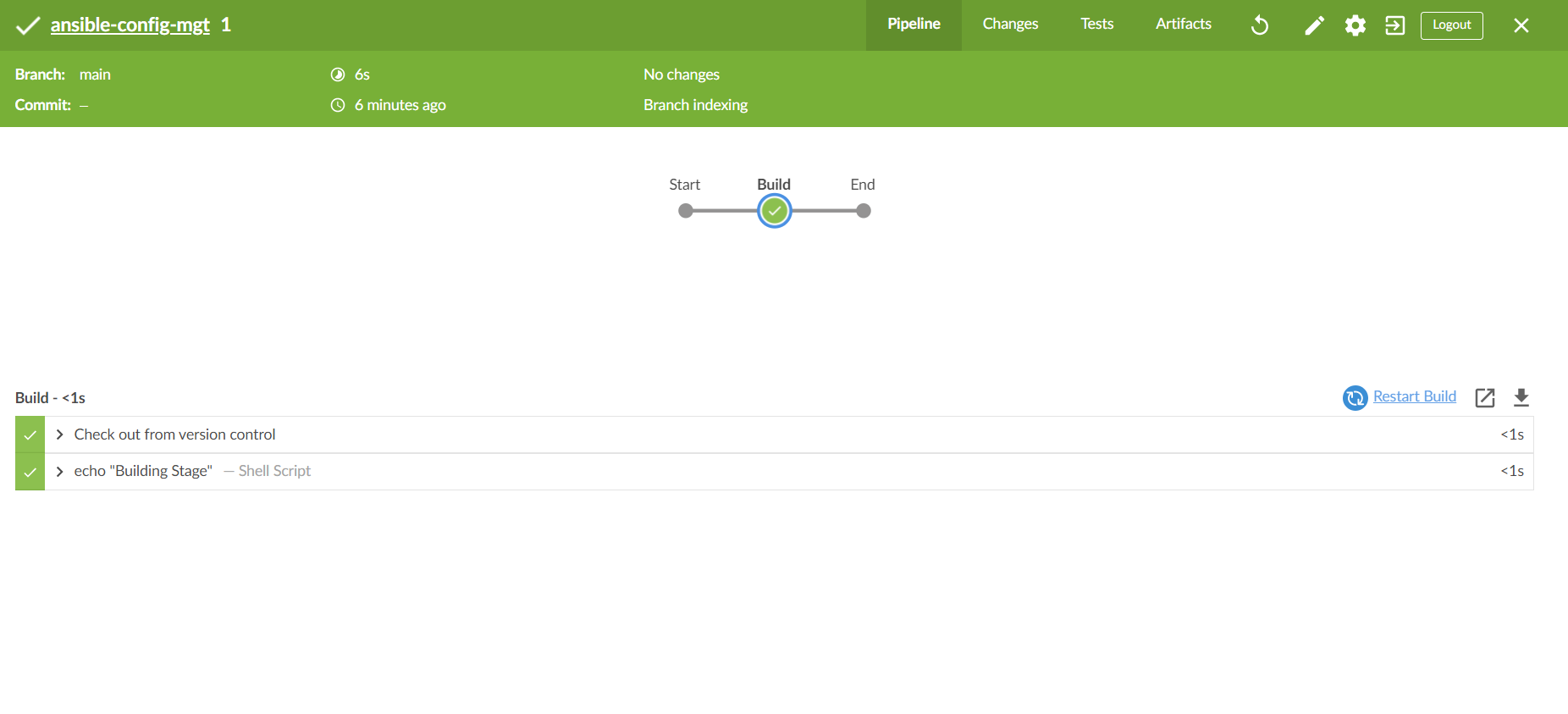Close the run details view
Viewport: 1568px width, 714px height.
tap(1521, 25)
